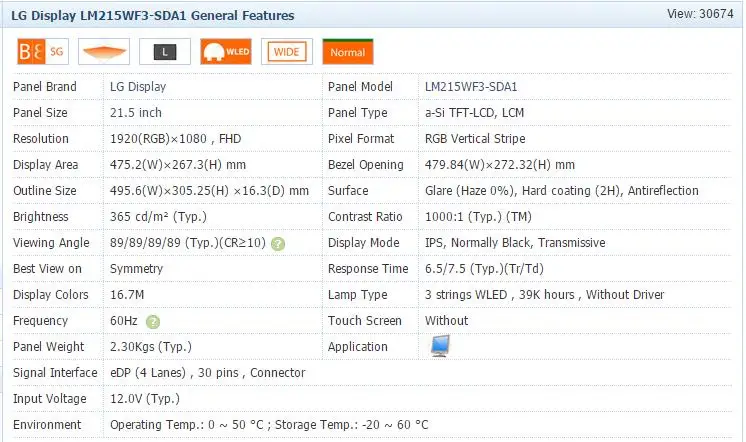Image resolution: width=746 pixels, height=442 pixels.
Task: Click the 21.5 inch panel size value
Action: (136, 113)
